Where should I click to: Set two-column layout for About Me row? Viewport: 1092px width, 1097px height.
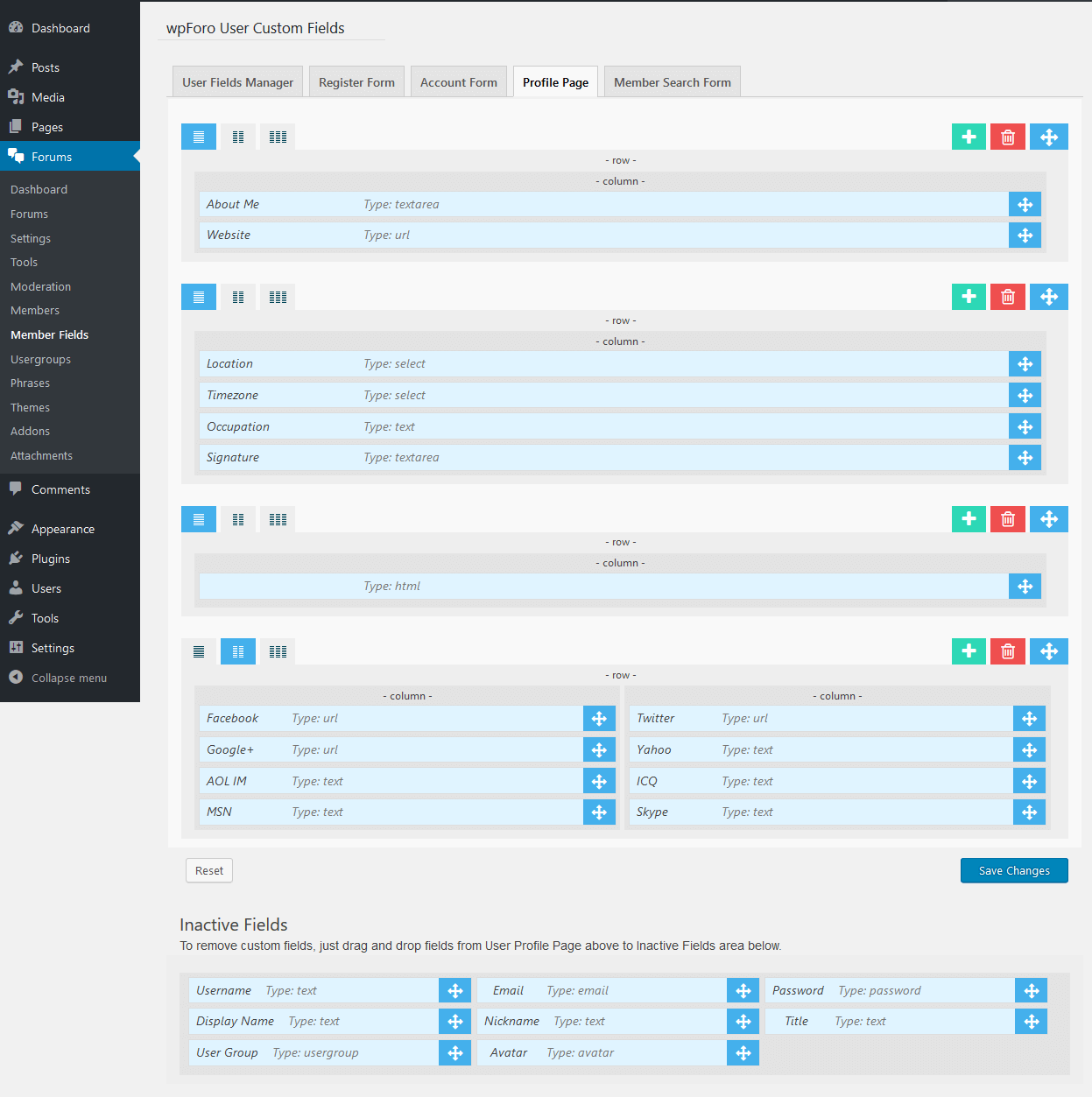click(x=238, y=137)
